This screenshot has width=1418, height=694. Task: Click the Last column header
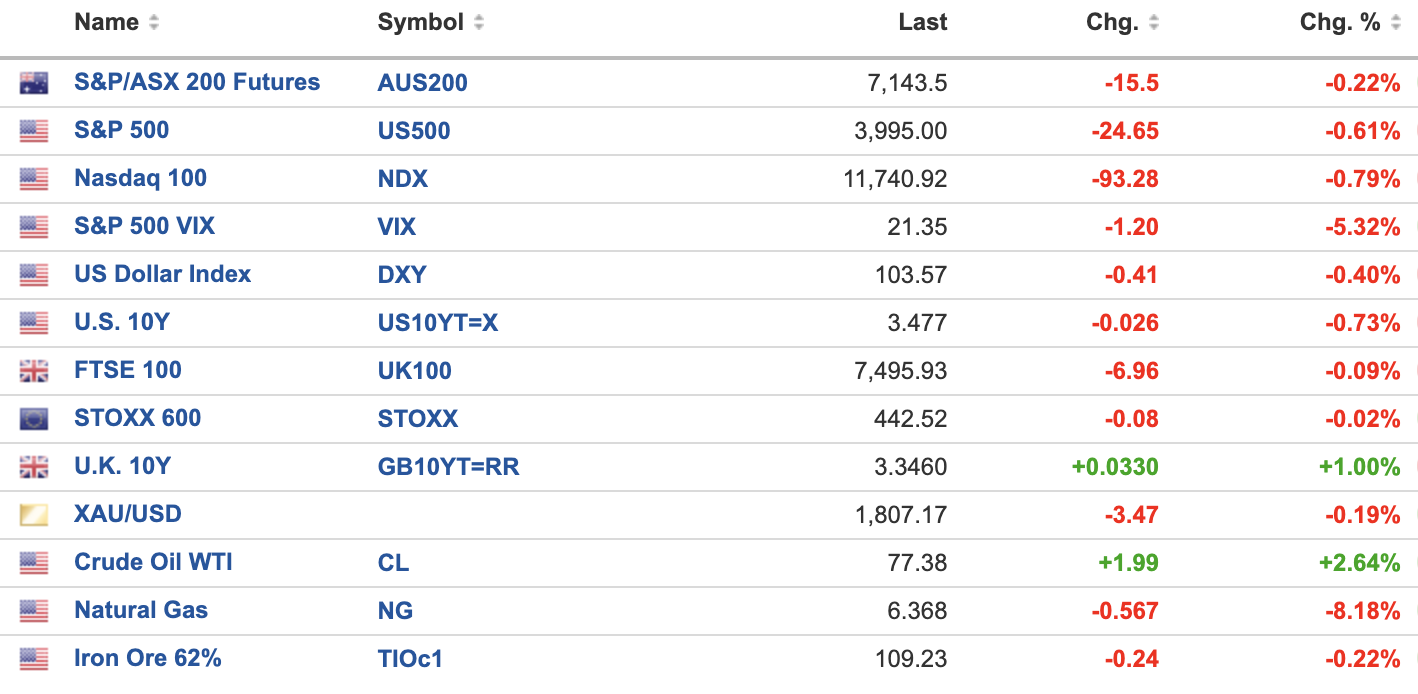(922, 23)
